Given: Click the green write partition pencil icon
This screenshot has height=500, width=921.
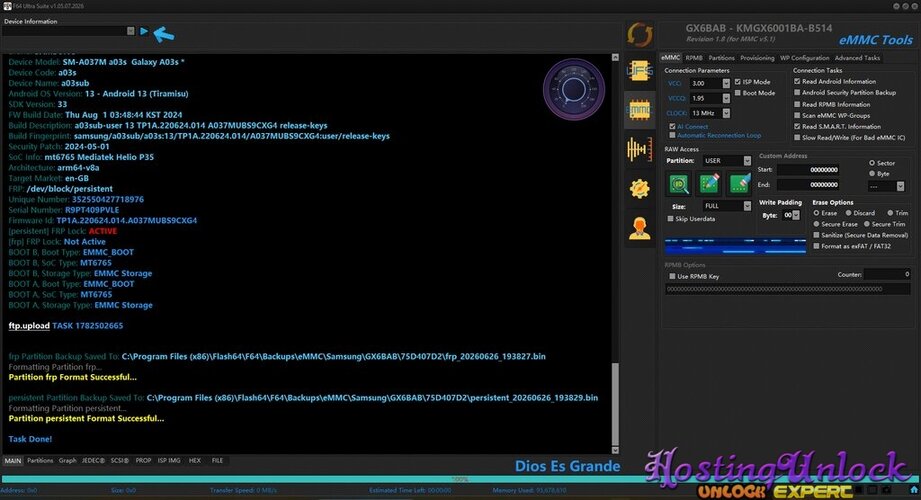Looking at the screenshot, I should pyautogui.click(x=709, y=184).
